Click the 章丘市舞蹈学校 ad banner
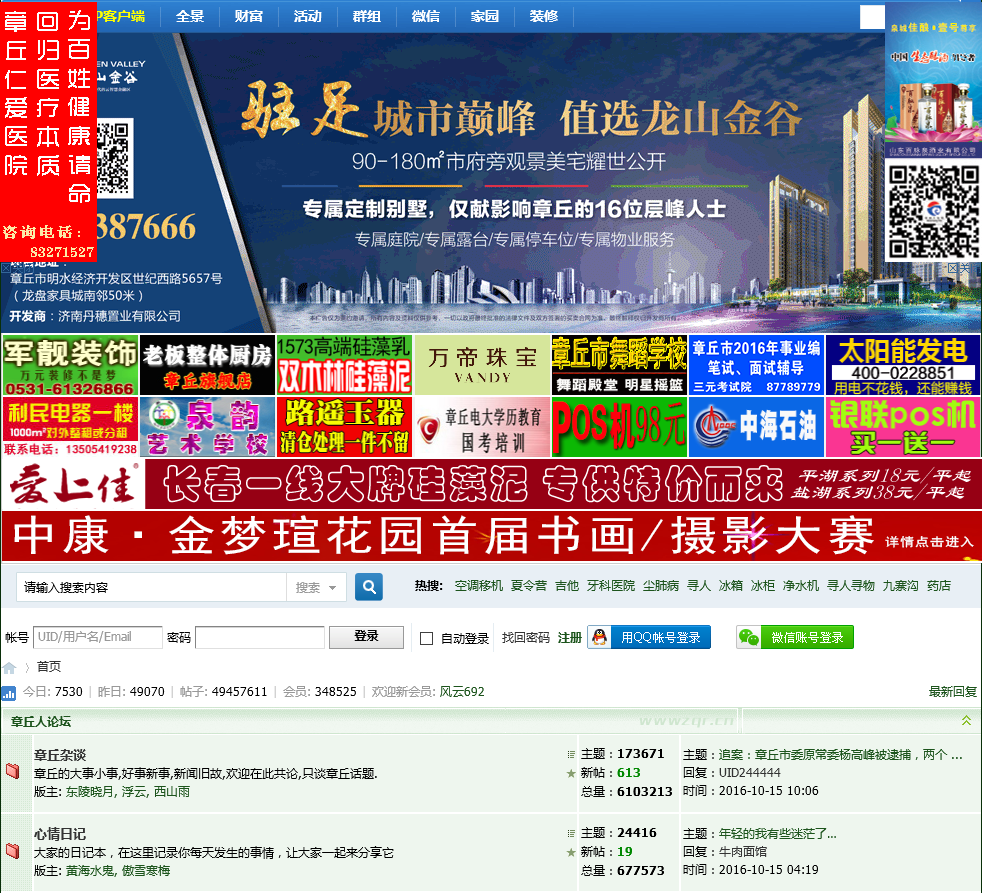 (x=619, y=365)
